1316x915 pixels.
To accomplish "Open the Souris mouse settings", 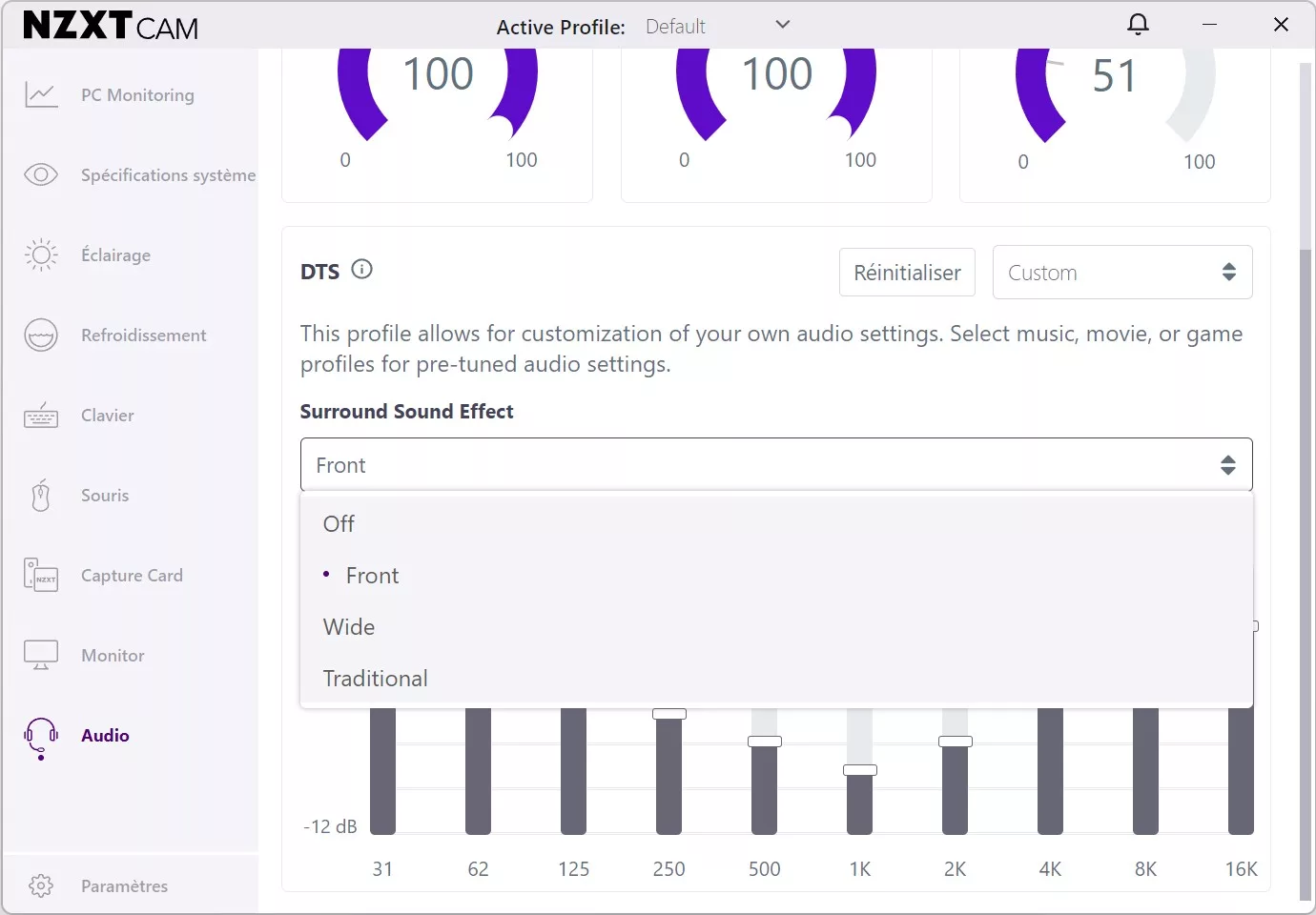I will coord(41,495).
